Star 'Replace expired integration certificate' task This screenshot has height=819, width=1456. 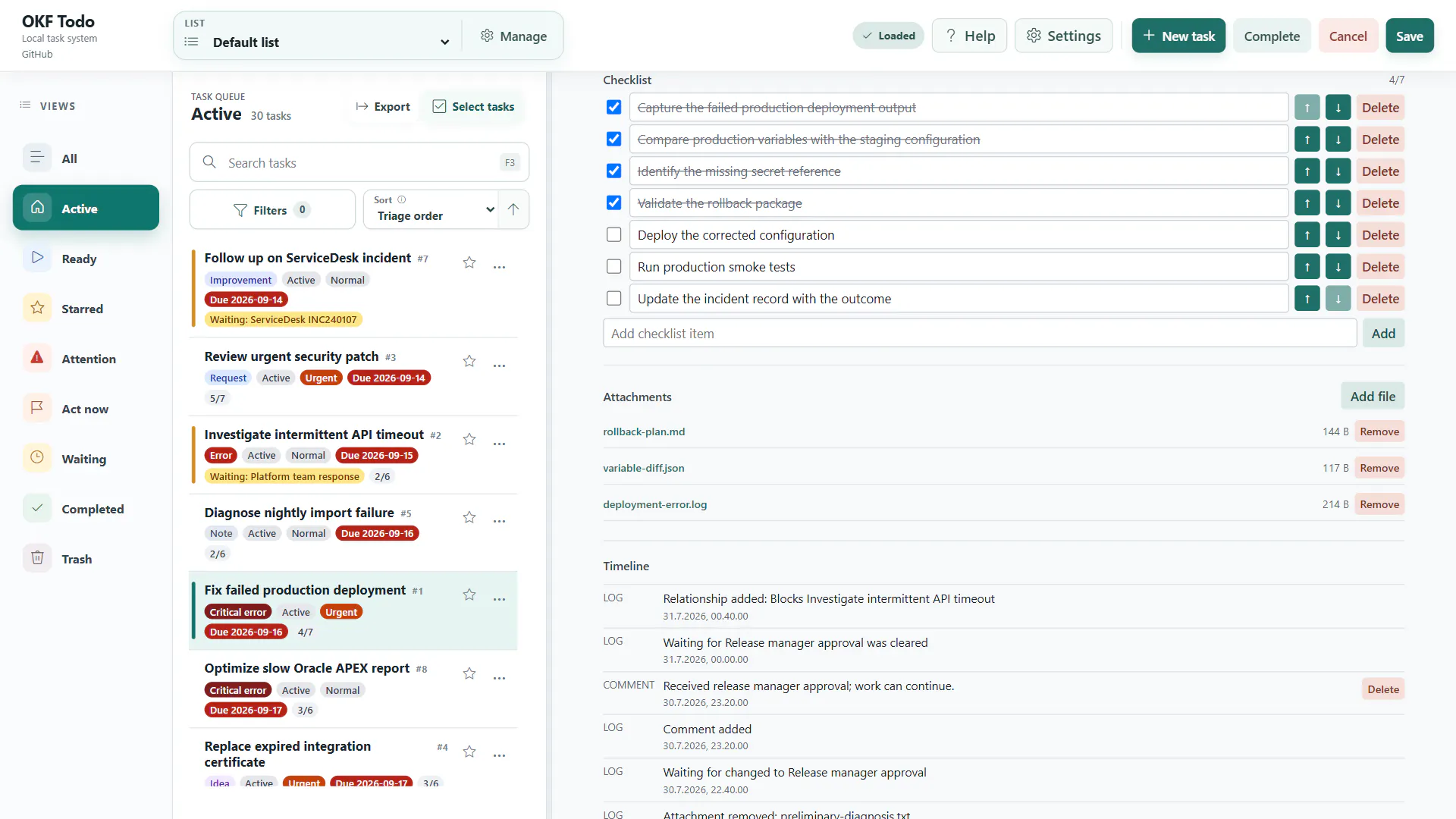[469, 752]
